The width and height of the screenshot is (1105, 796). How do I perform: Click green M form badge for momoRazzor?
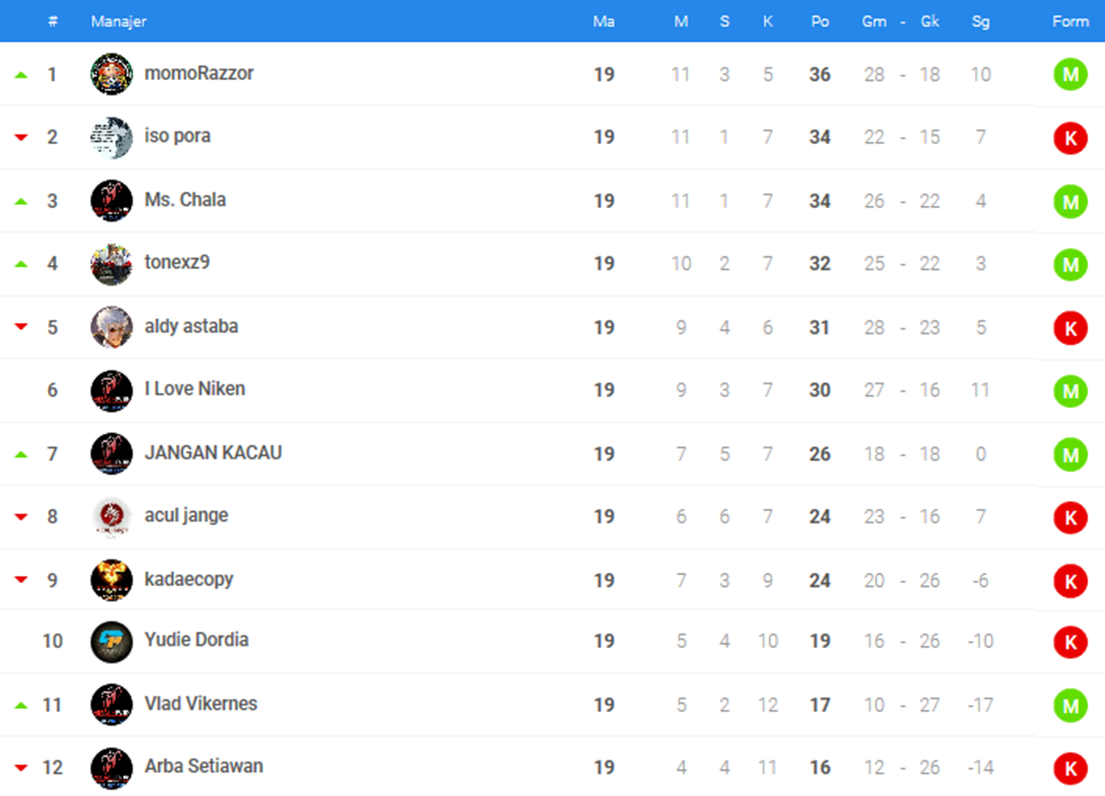pyautogui.click(x=1070, y=74)
